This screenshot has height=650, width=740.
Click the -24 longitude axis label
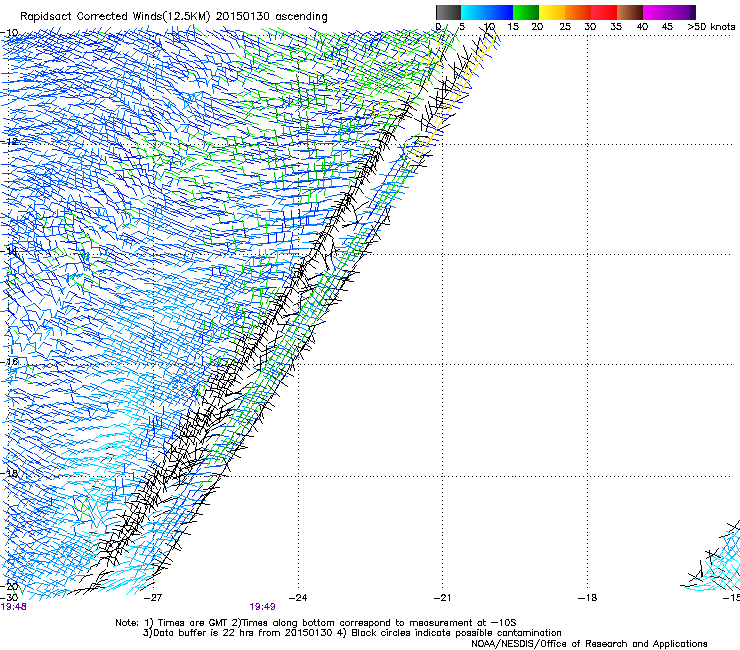pos(297,598)
